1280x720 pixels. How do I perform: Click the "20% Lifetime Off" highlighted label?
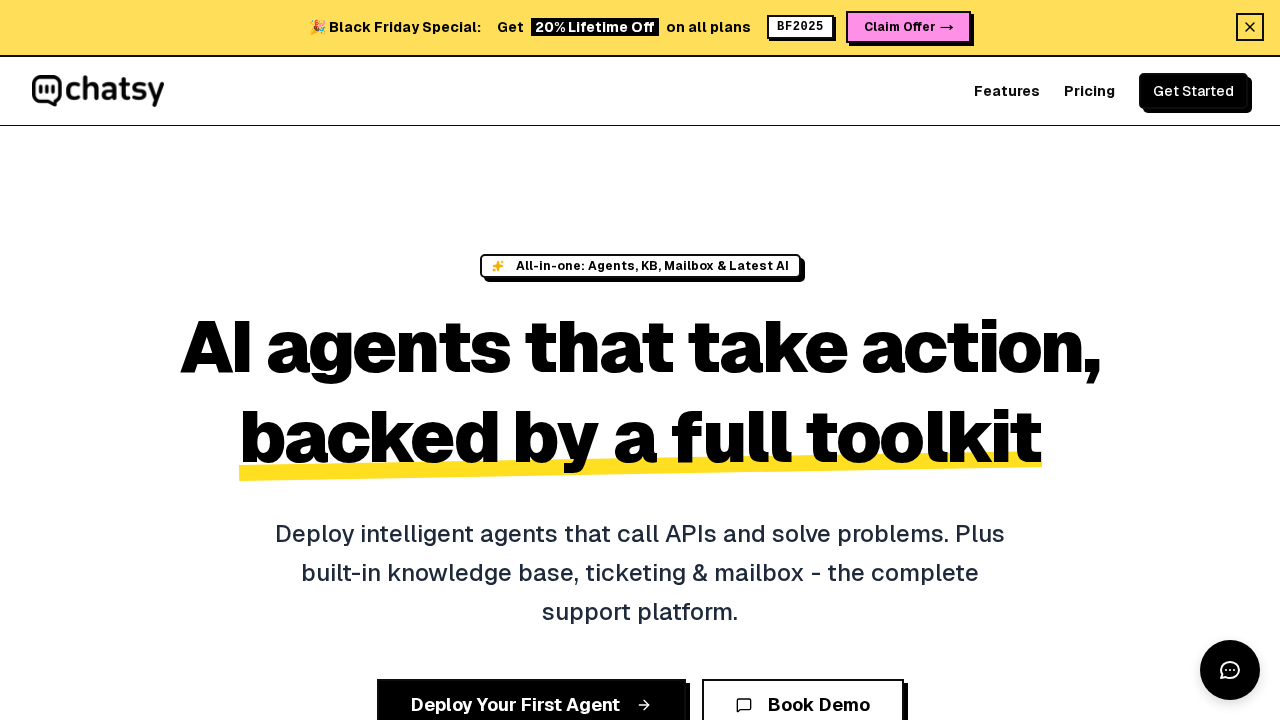click(x=594, y=27)
